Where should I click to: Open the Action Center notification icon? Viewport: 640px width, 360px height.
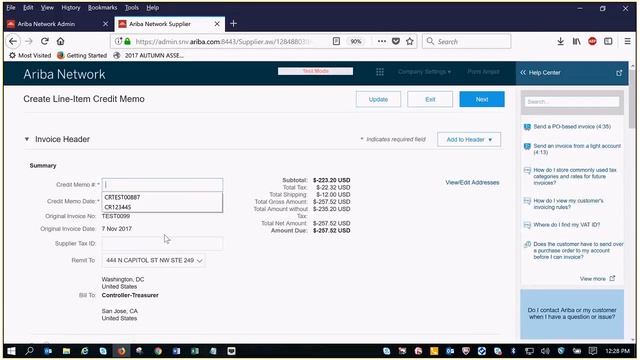pos(593,351)
